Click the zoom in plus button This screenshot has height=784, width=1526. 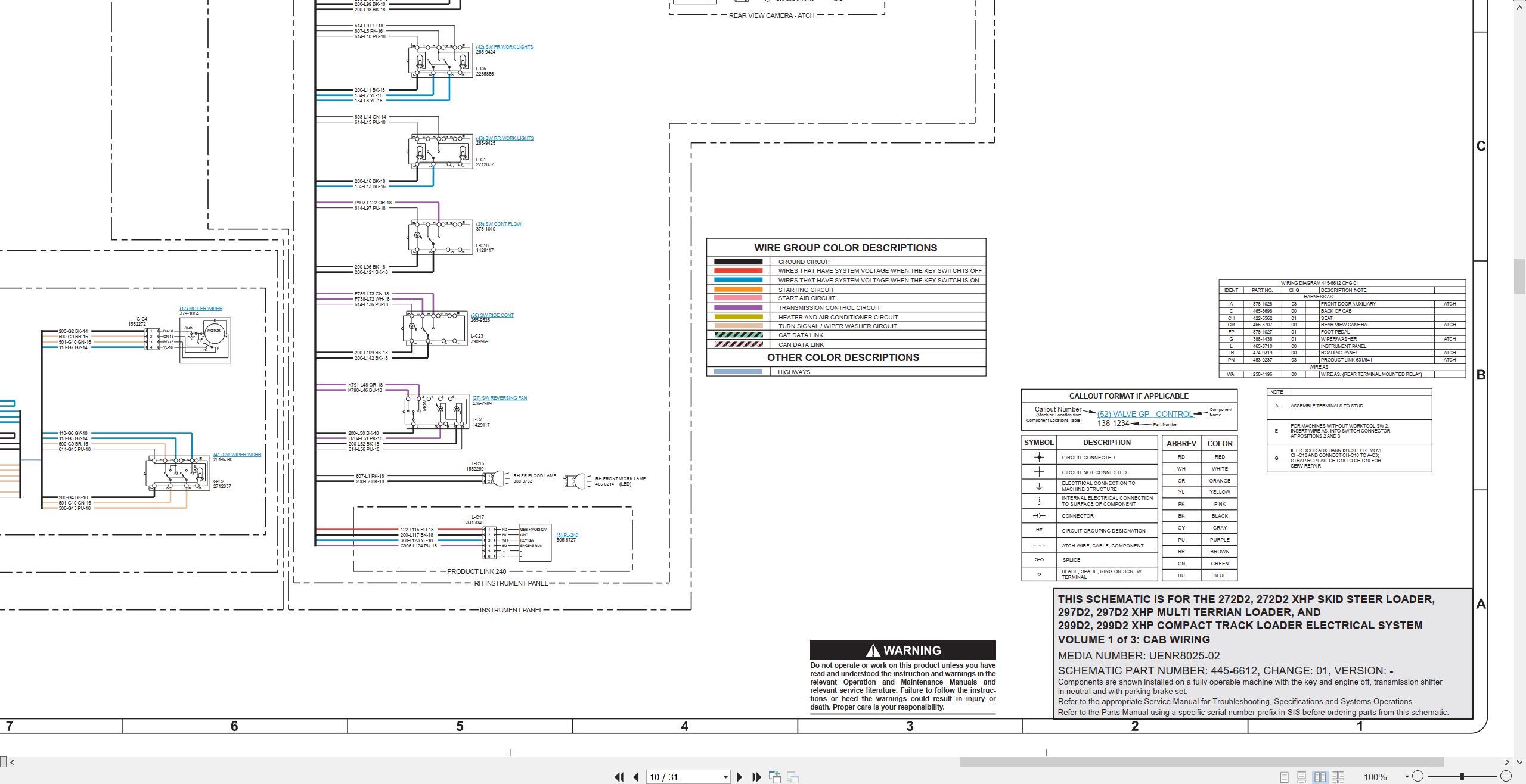coord(1506,776)
